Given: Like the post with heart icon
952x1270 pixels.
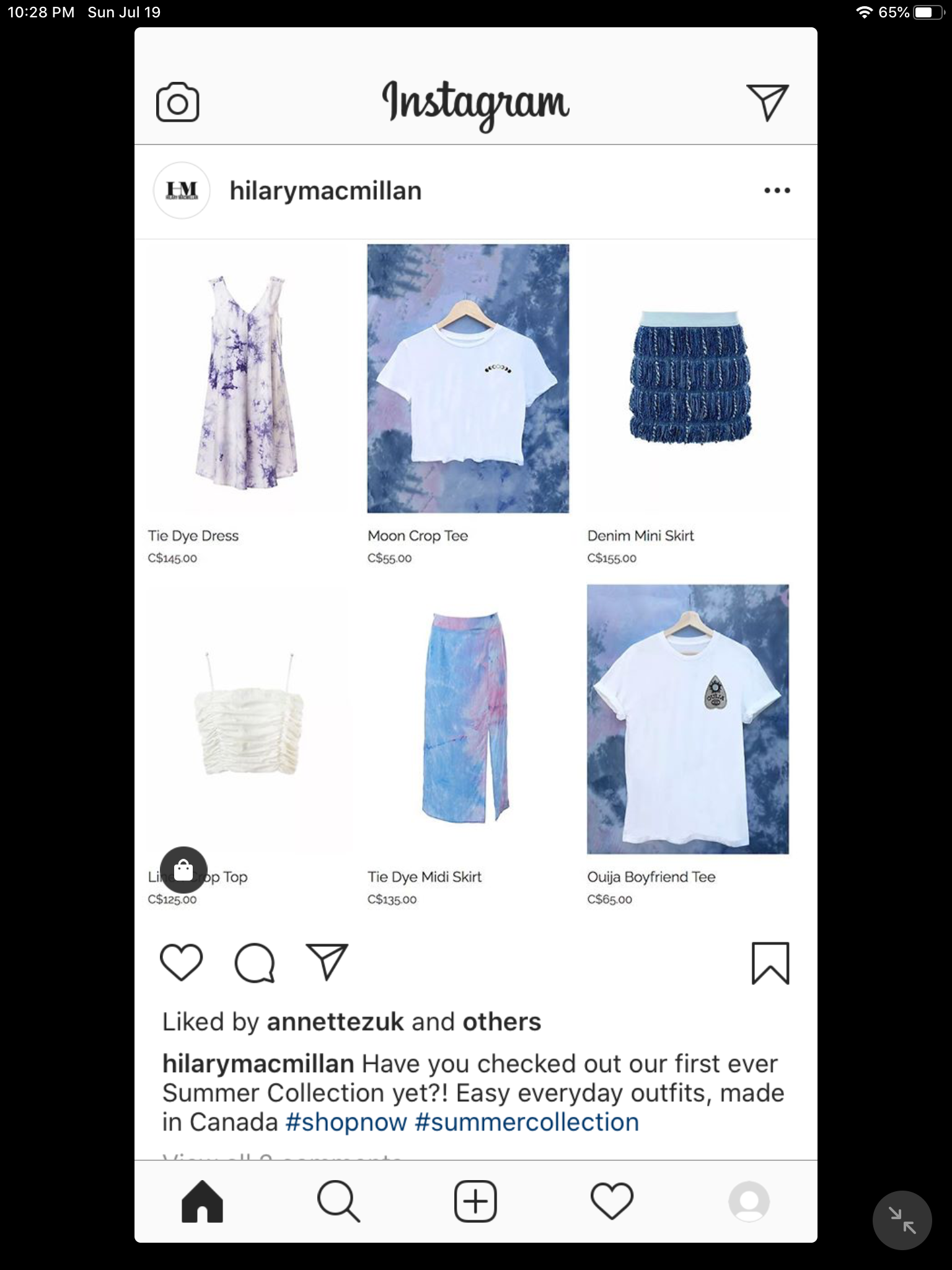Looking at the screenshot, I should [182, 962].
